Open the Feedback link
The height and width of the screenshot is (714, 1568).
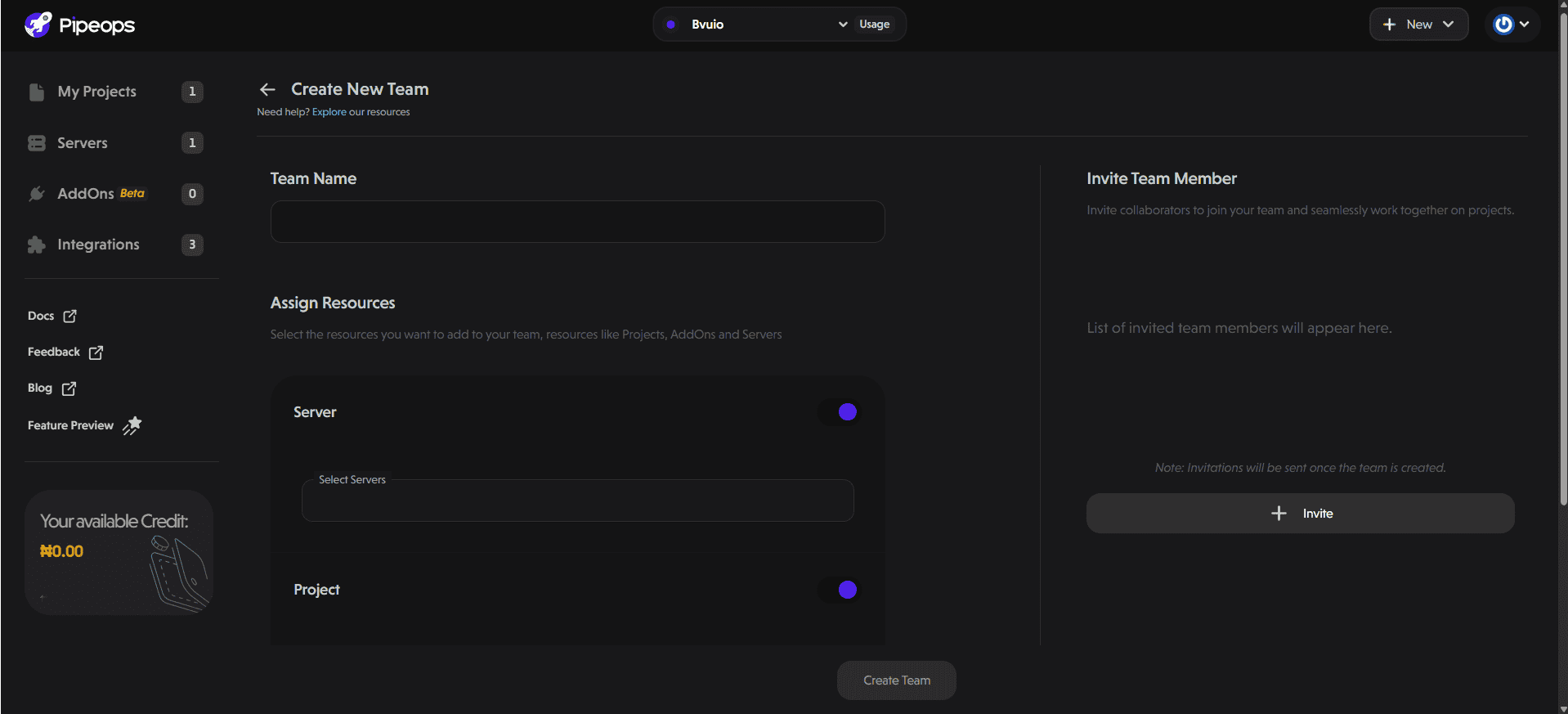pos(65,353)
